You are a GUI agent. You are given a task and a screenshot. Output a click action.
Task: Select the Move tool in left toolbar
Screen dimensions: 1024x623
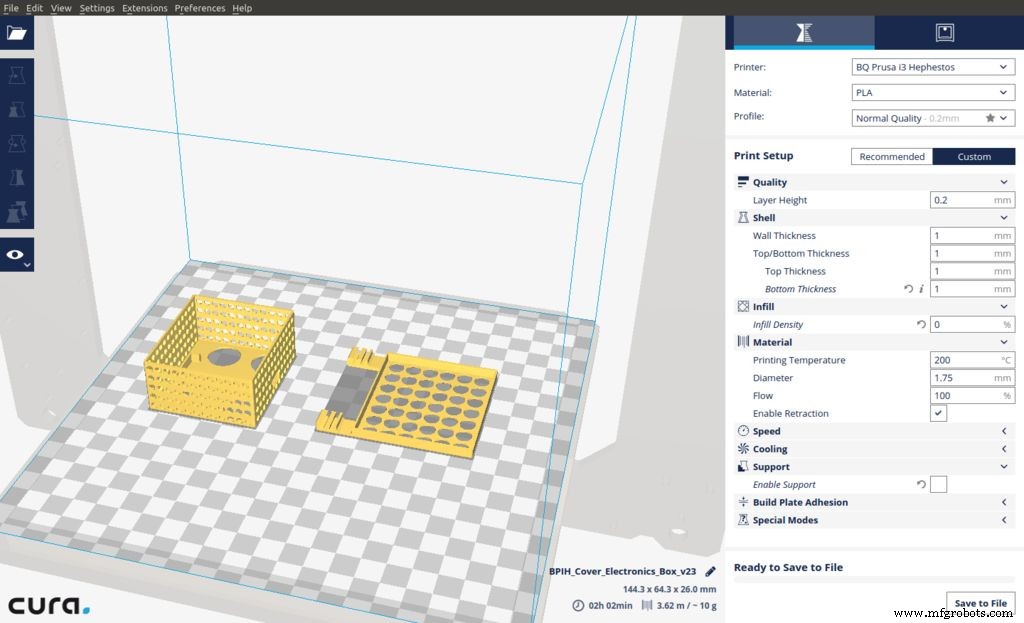pos(17,76)
